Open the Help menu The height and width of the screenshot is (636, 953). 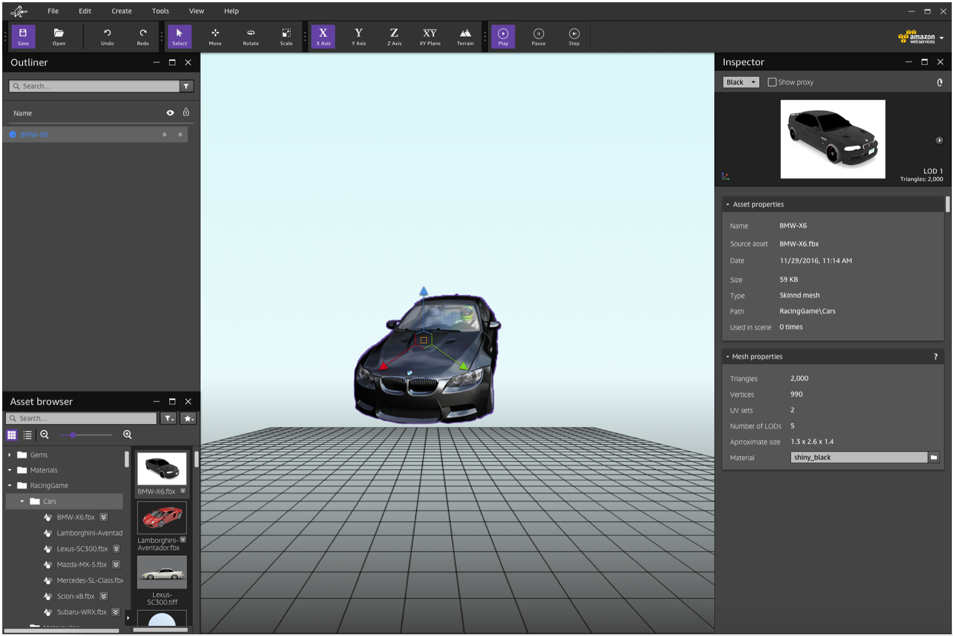[x=232, y=11]
